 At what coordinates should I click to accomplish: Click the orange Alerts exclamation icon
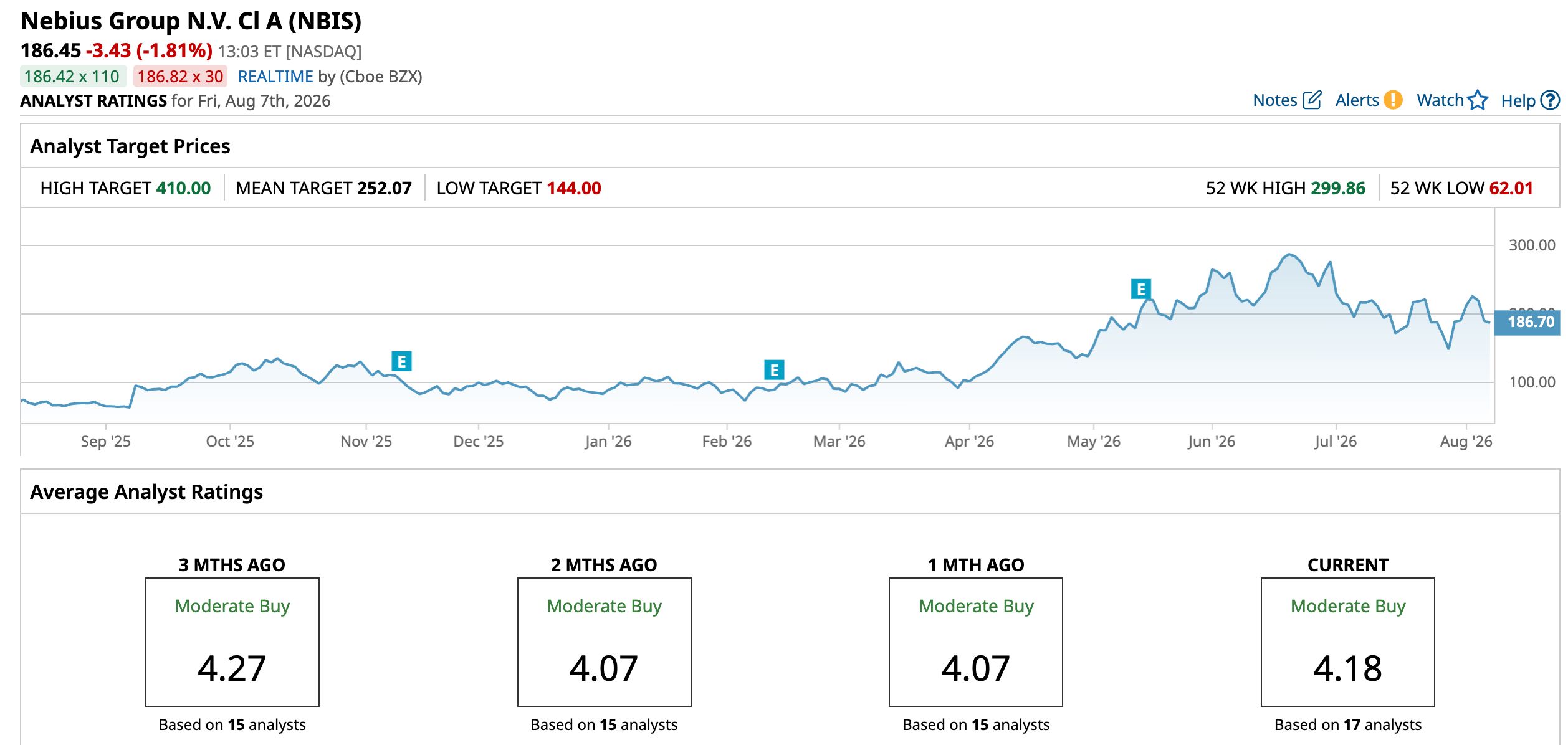[x=1392, y=100]
